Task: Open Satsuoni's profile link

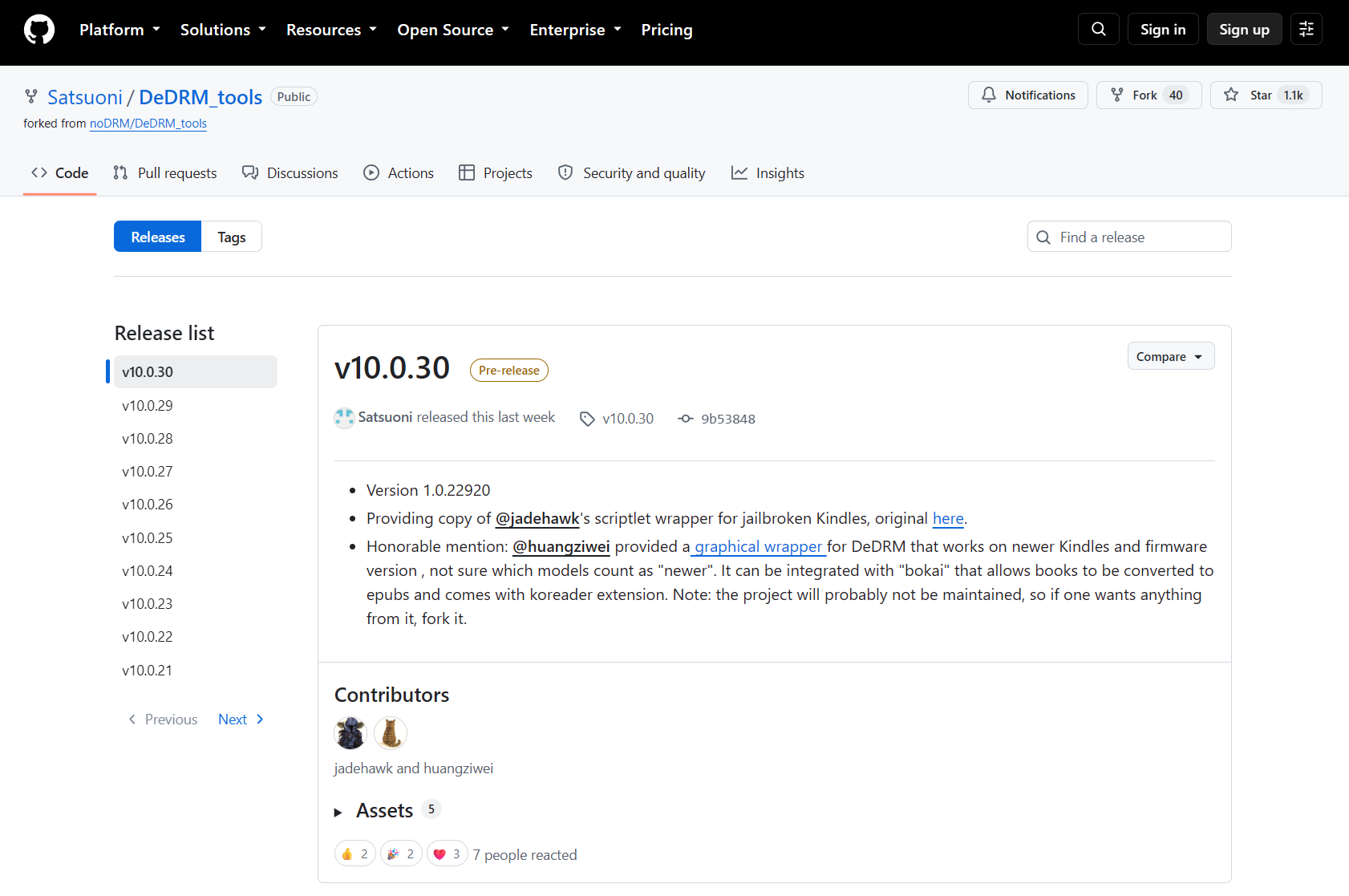Action: tap(85, 97)
